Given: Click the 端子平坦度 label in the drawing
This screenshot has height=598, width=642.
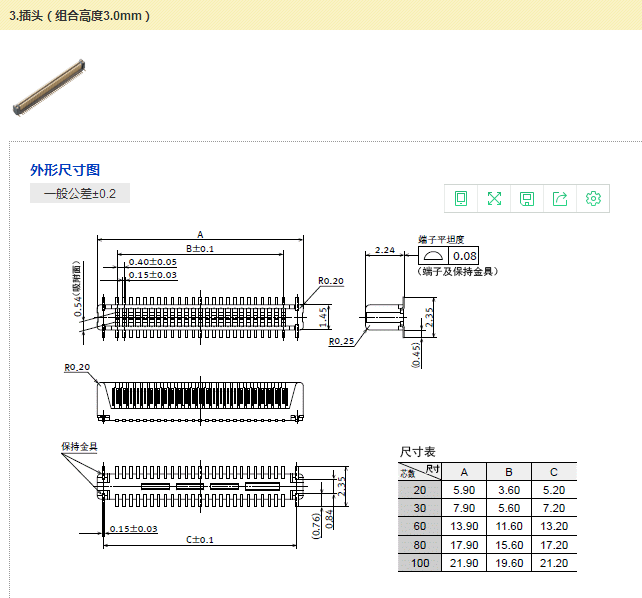Looking at the screenshot, I should 441,240.
